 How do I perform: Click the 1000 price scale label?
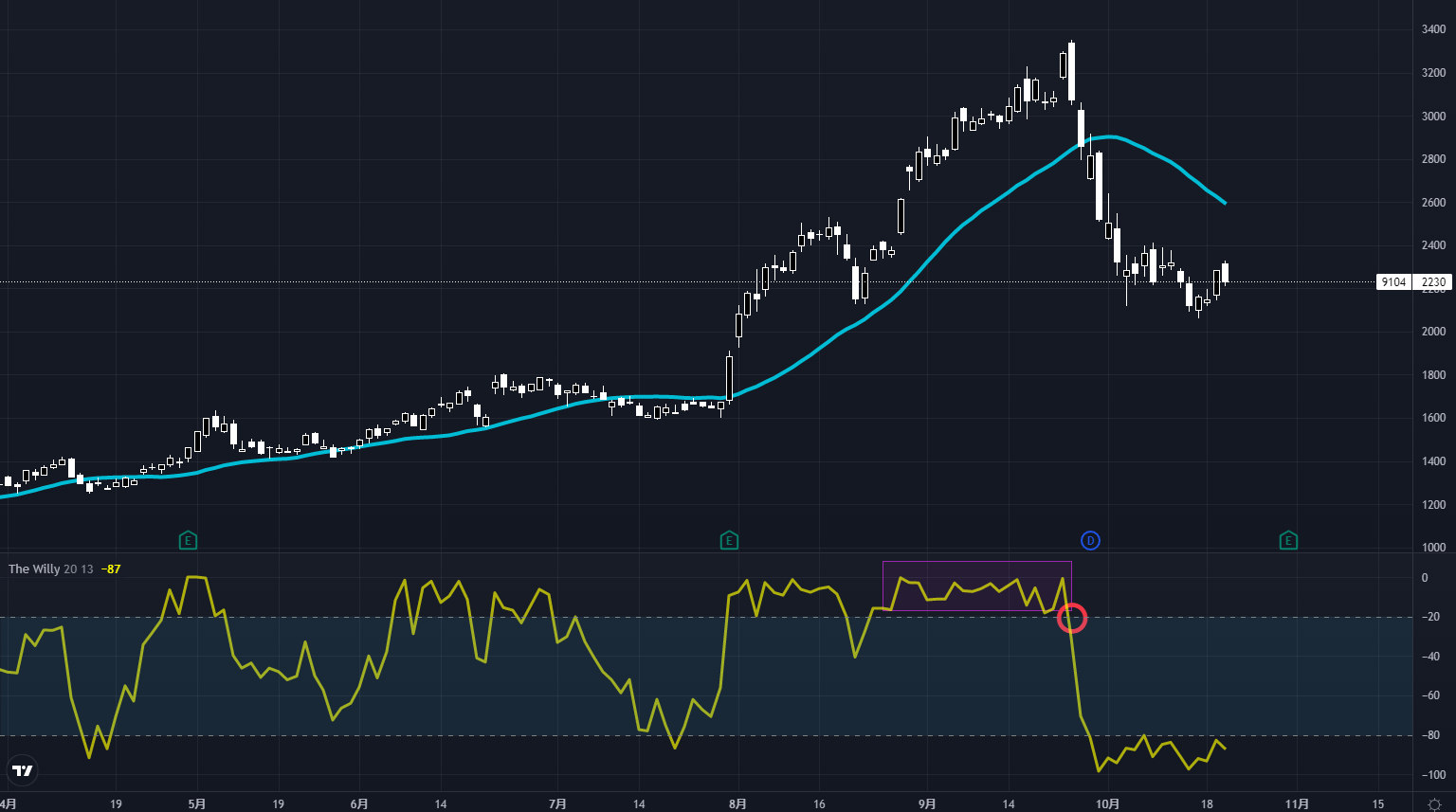point(1433,548)
